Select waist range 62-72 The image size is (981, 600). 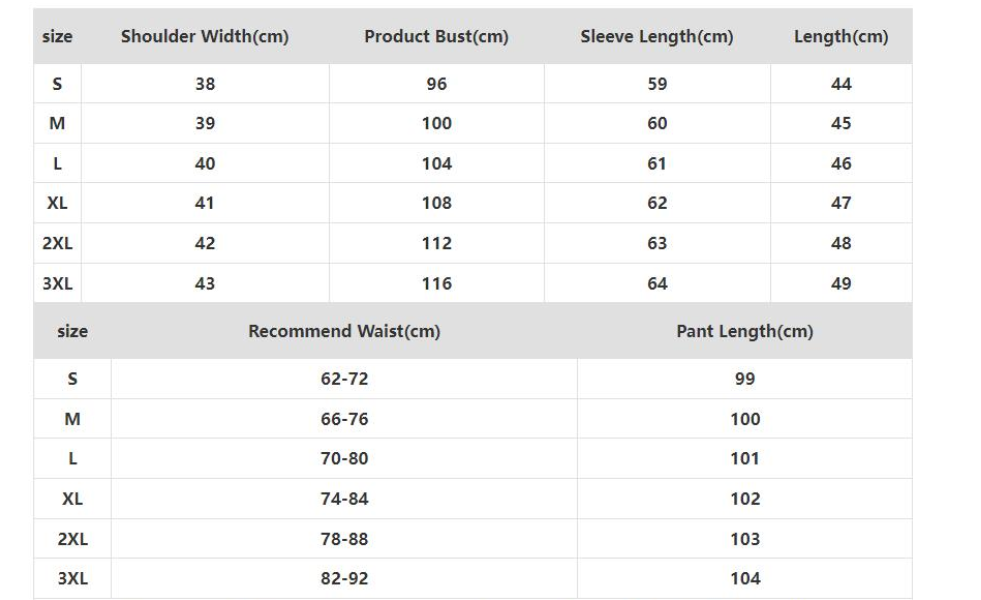pos(344,379)
